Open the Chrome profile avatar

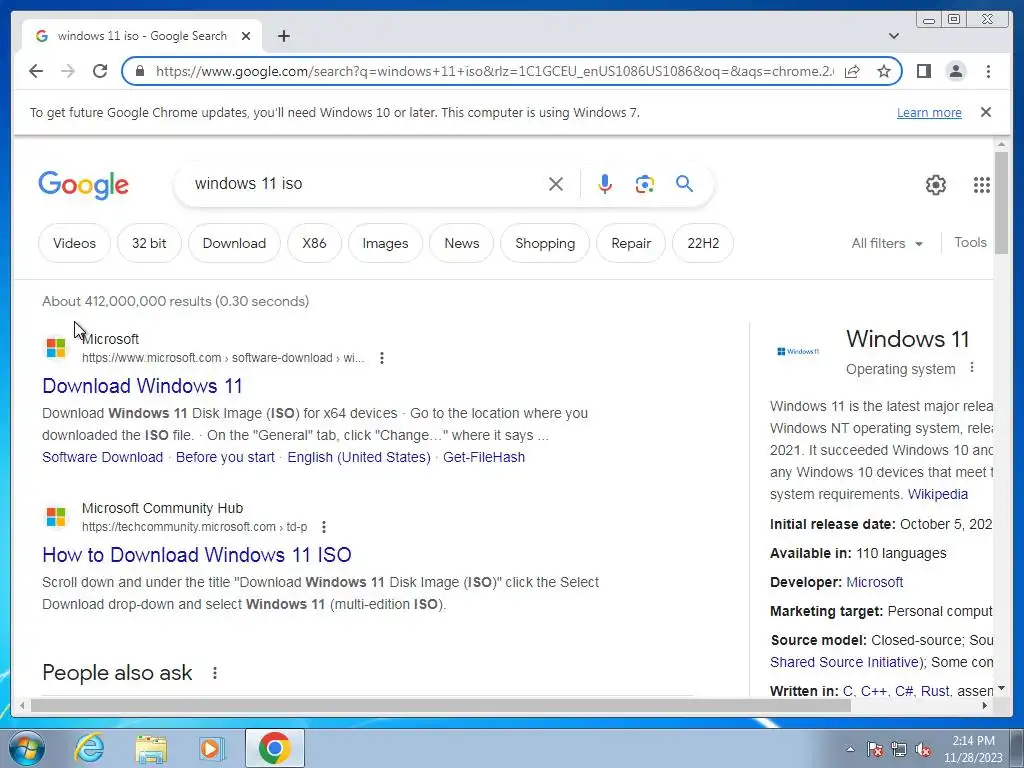tap(955, 71)
